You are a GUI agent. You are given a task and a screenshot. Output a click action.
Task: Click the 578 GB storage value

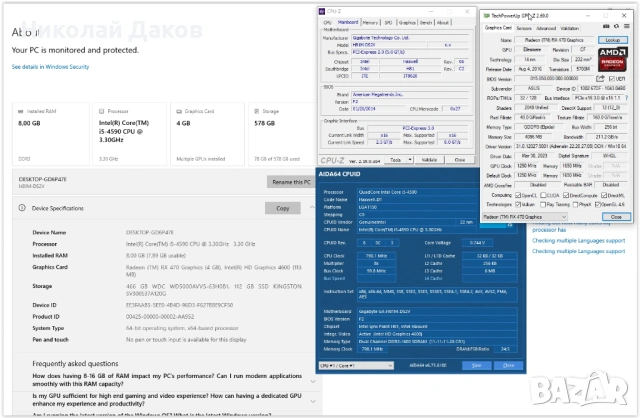264,123
